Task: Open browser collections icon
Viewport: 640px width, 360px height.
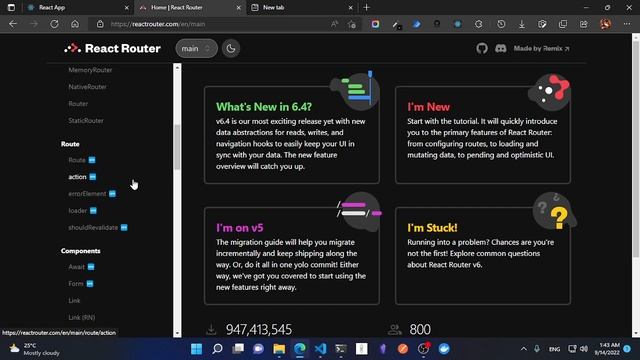Action: click(x=563, y=24)
